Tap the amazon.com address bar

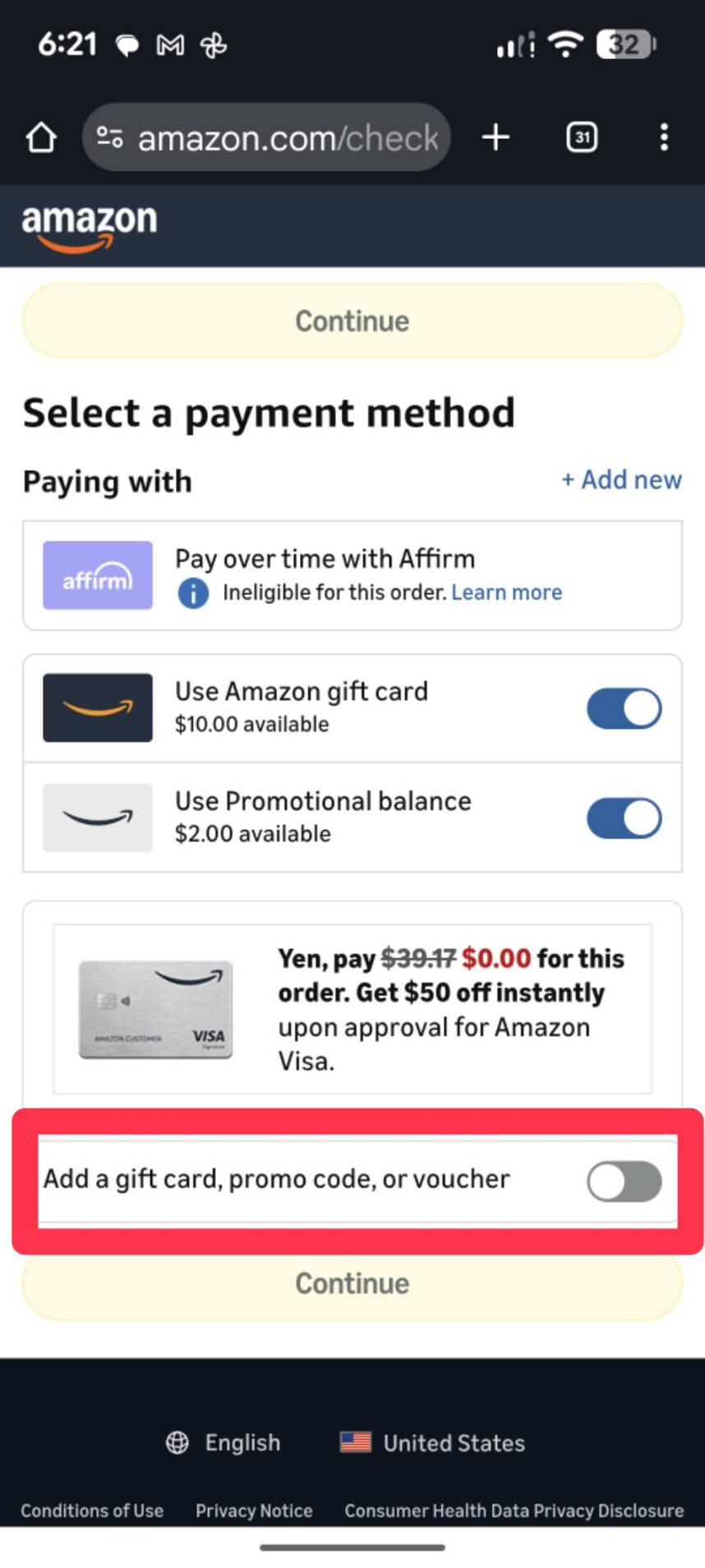coord(288,137)
